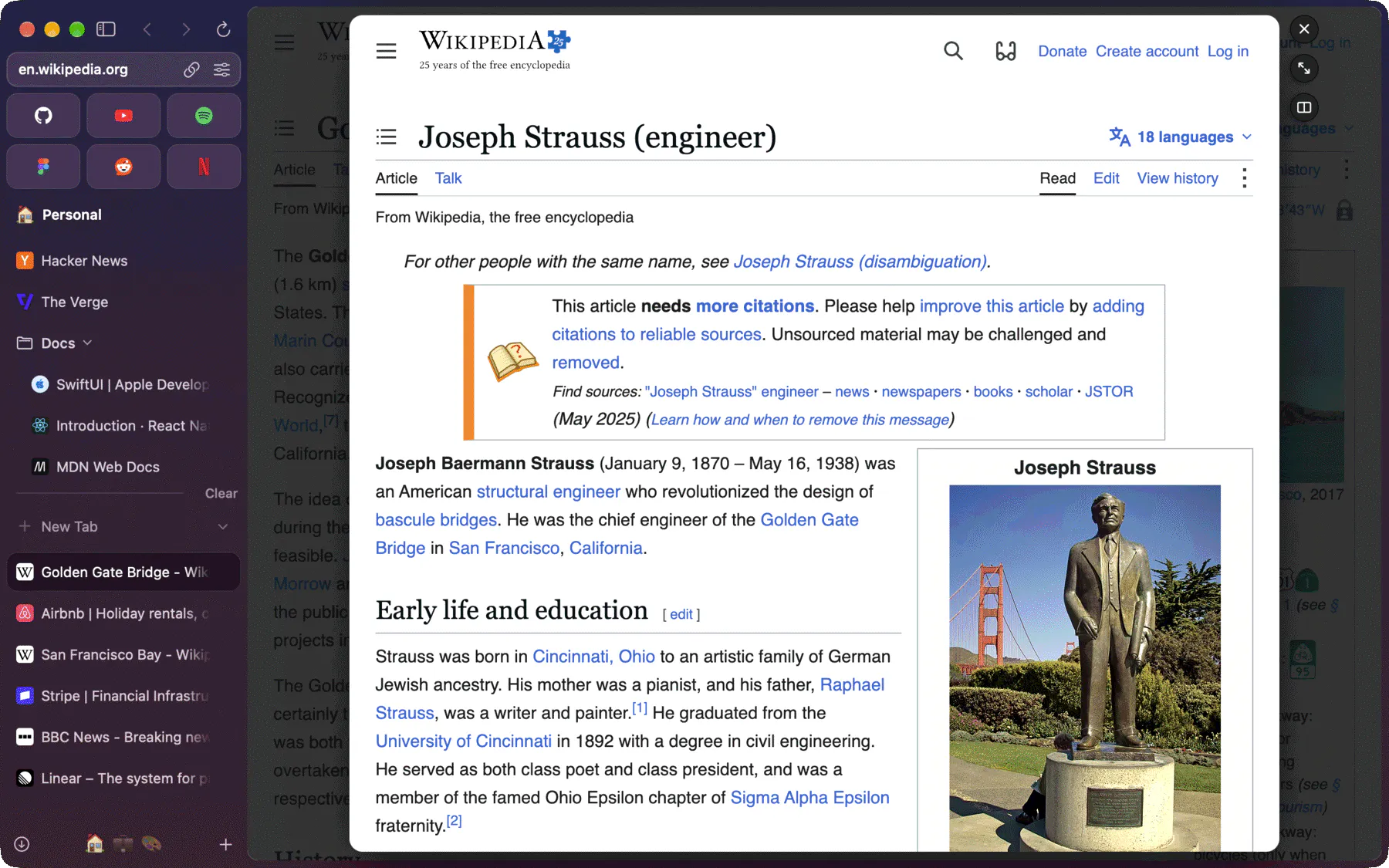Screen dimensions: 1389x868
Task: Clear the unpinned tabs with Clear
Action: (x=221, y=493)
